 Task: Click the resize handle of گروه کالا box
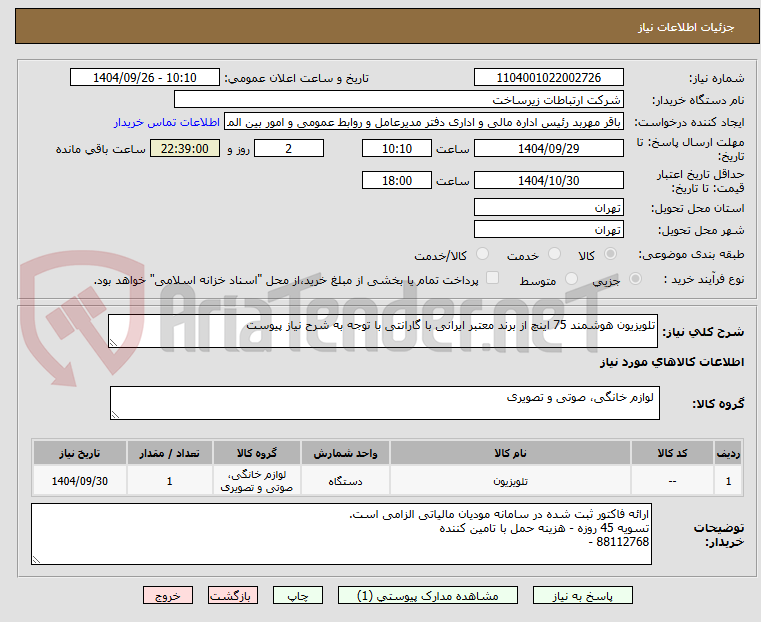(x=115, y=415)
